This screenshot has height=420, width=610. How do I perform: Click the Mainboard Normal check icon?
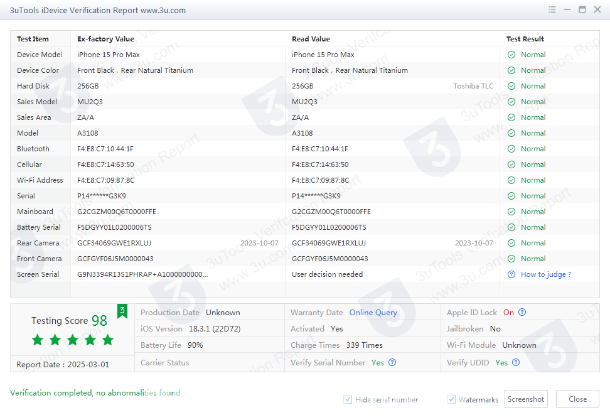point(511,212)
